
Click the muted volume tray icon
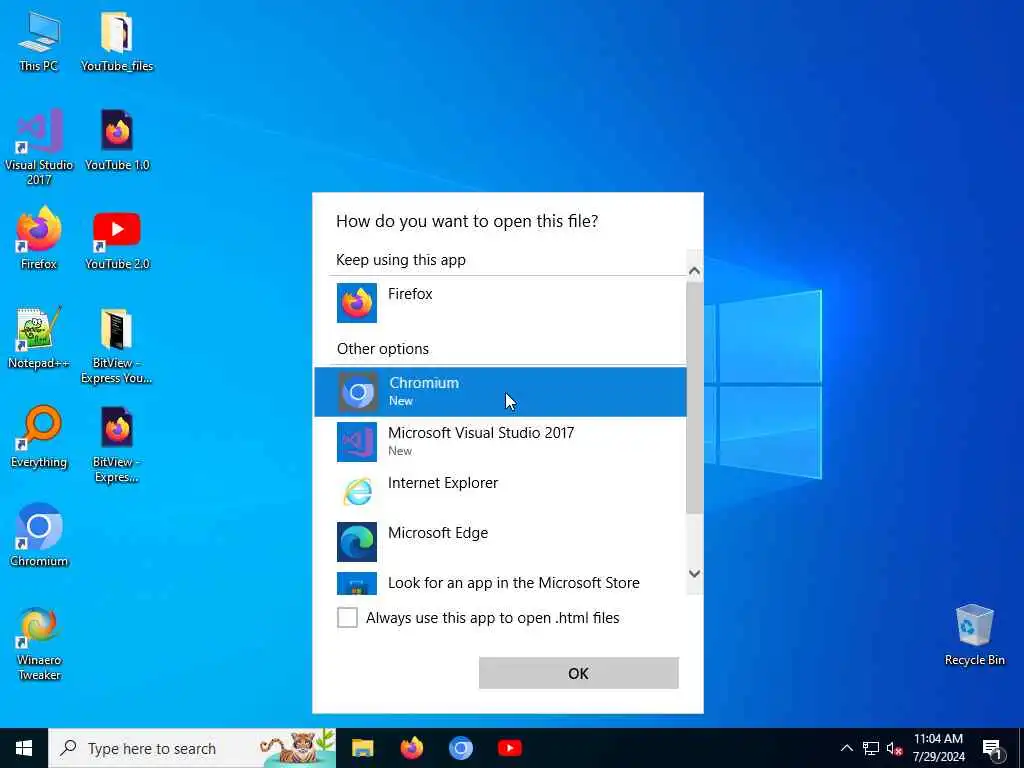coord(894,748)
